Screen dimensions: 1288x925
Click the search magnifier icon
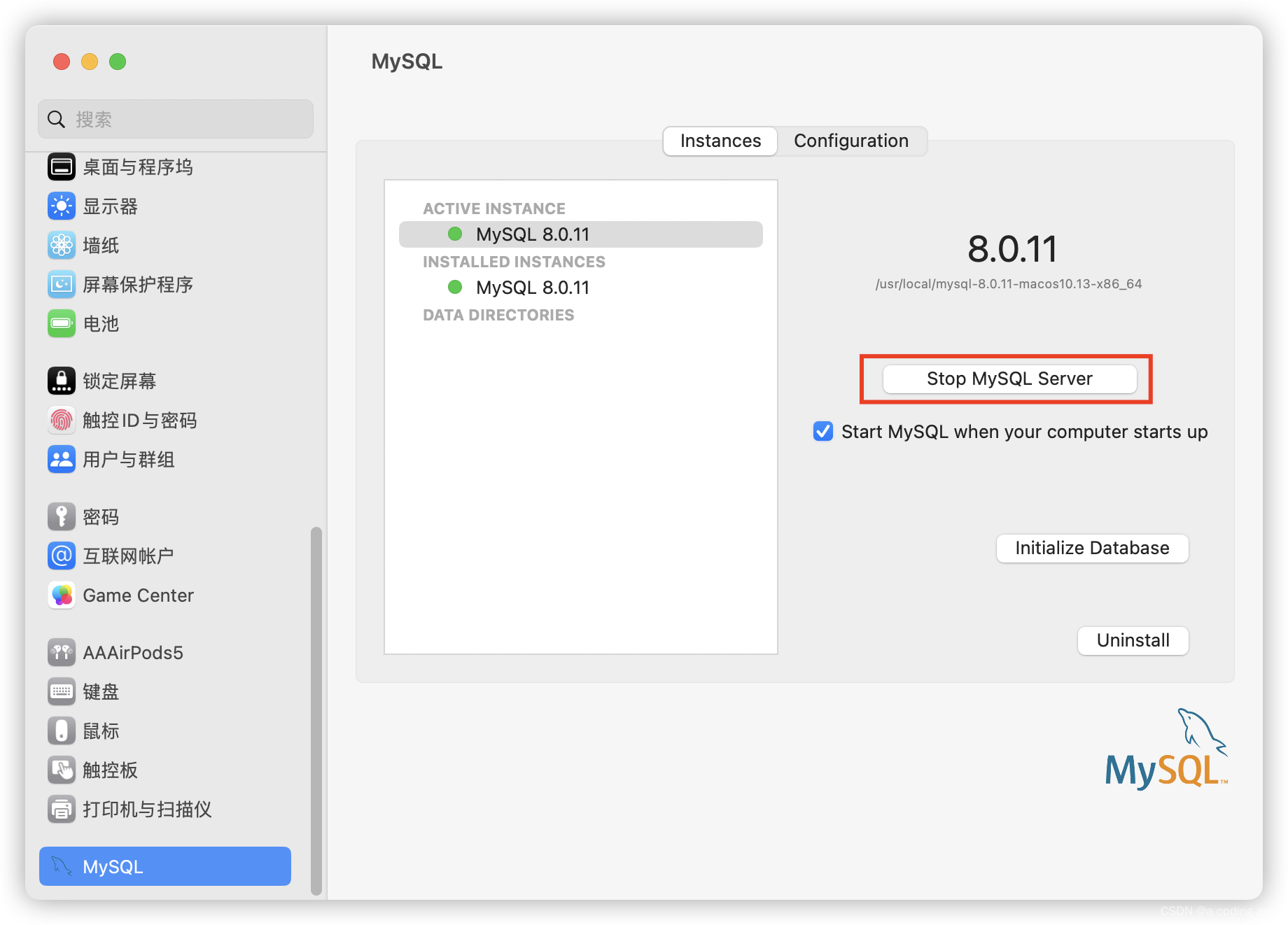tap(56, 120)
